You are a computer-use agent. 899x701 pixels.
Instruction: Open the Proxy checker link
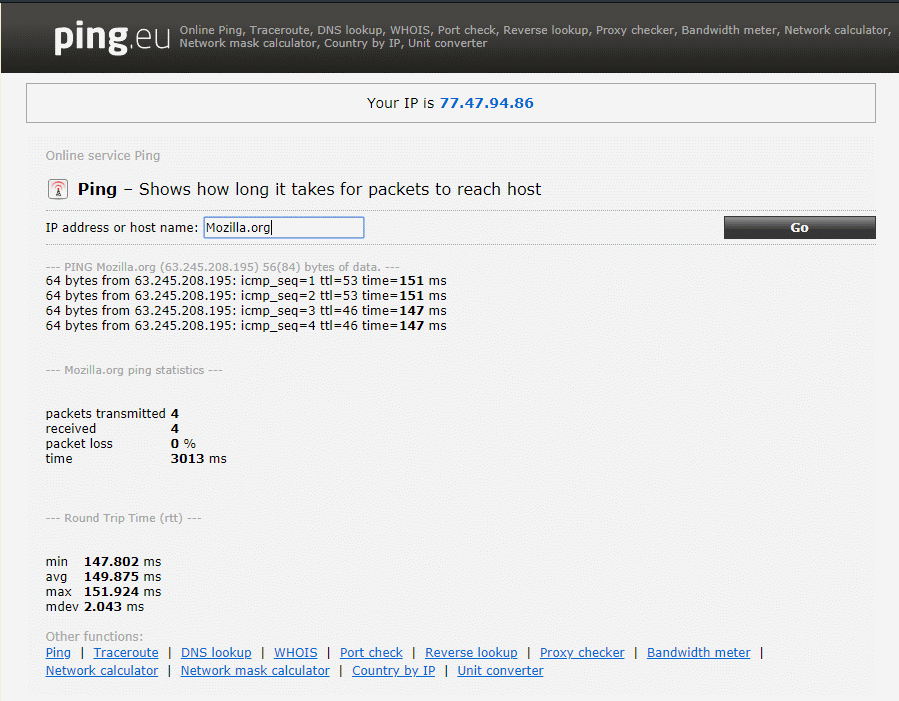(x=582, y=653)
